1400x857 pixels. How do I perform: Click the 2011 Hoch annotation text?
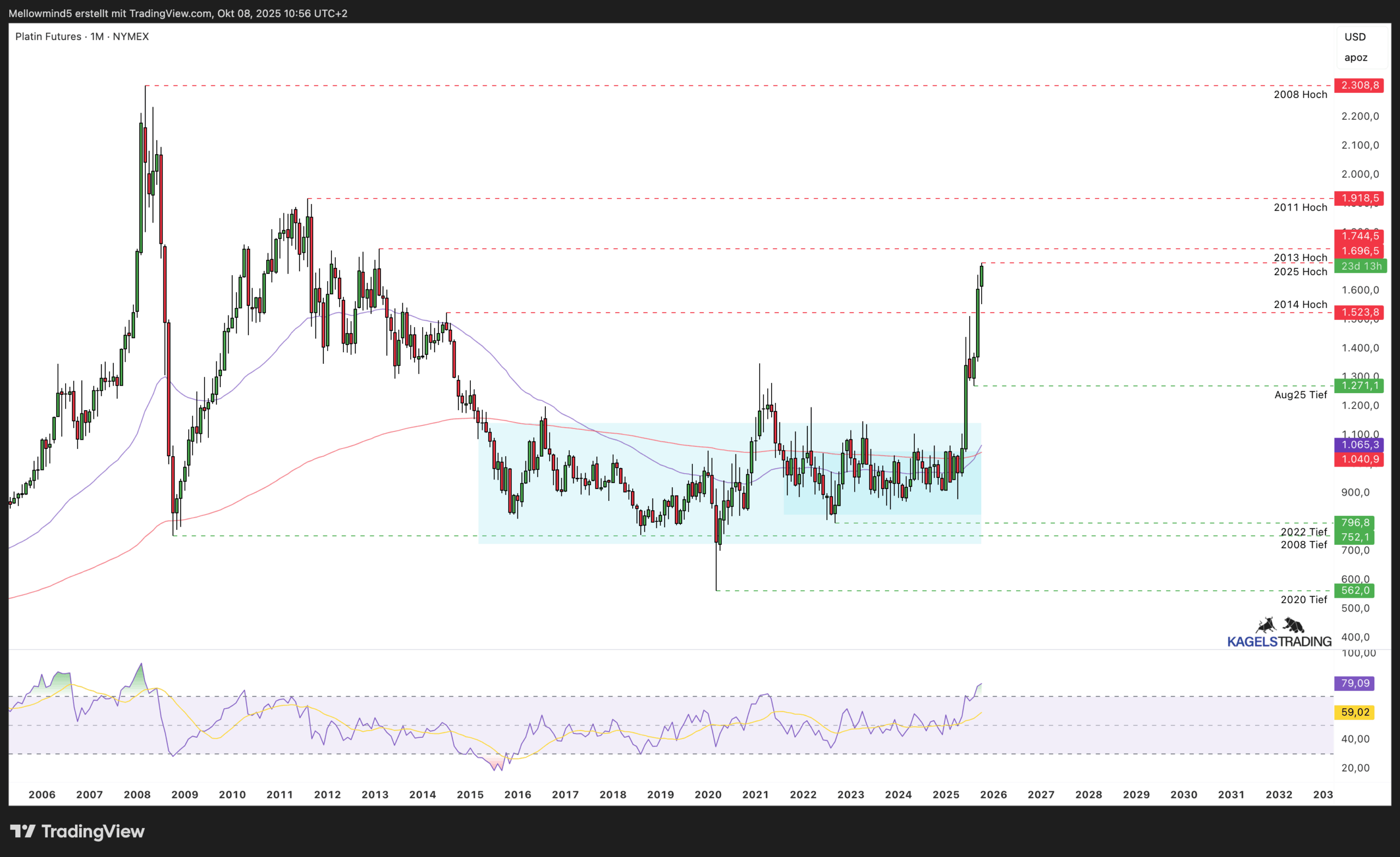point(1300,208)
